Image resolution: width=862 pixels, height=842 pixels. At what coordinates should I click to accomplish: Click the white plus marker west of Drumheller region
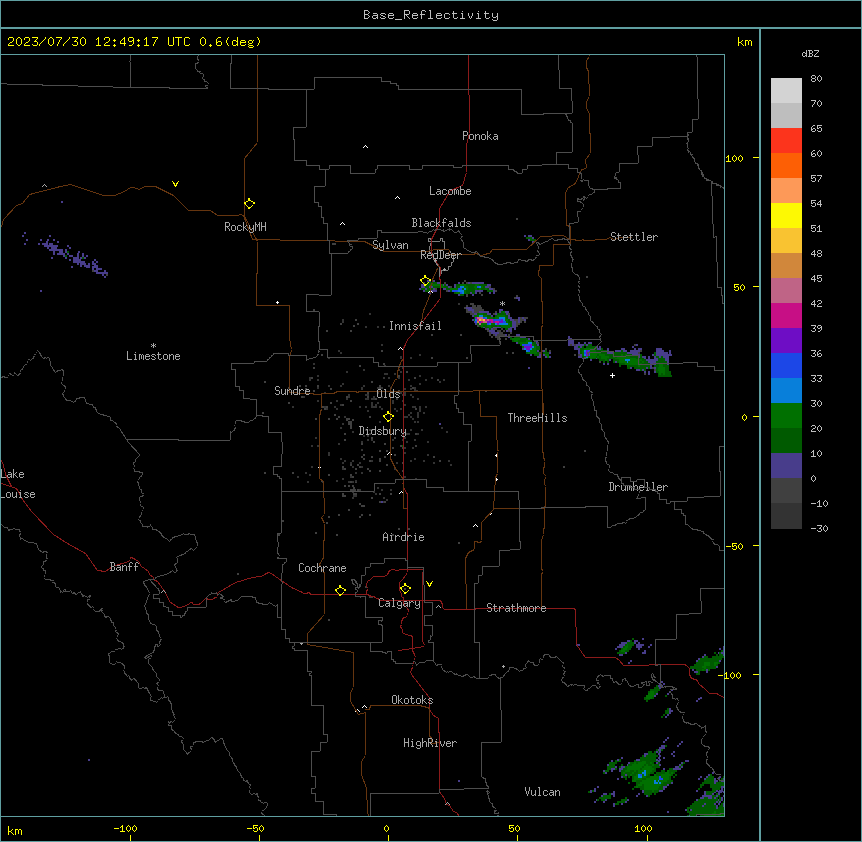coord(612,375)
